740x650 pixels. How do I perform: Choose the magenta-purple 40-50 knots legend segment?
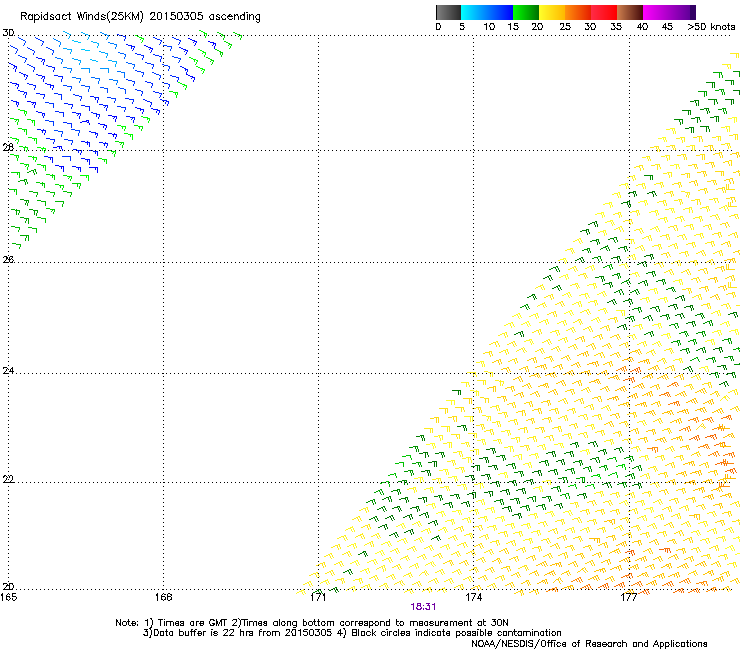pyautogui.click(x=669, y=12)
